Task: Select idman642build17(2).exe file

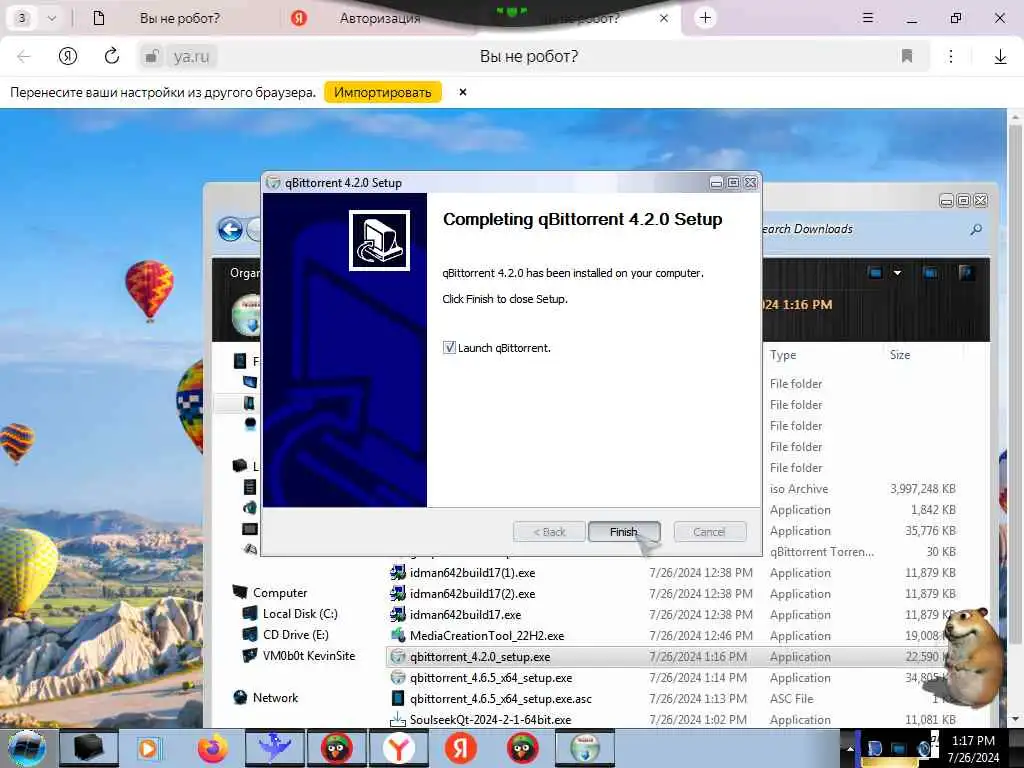Action: tap(472, 594)
